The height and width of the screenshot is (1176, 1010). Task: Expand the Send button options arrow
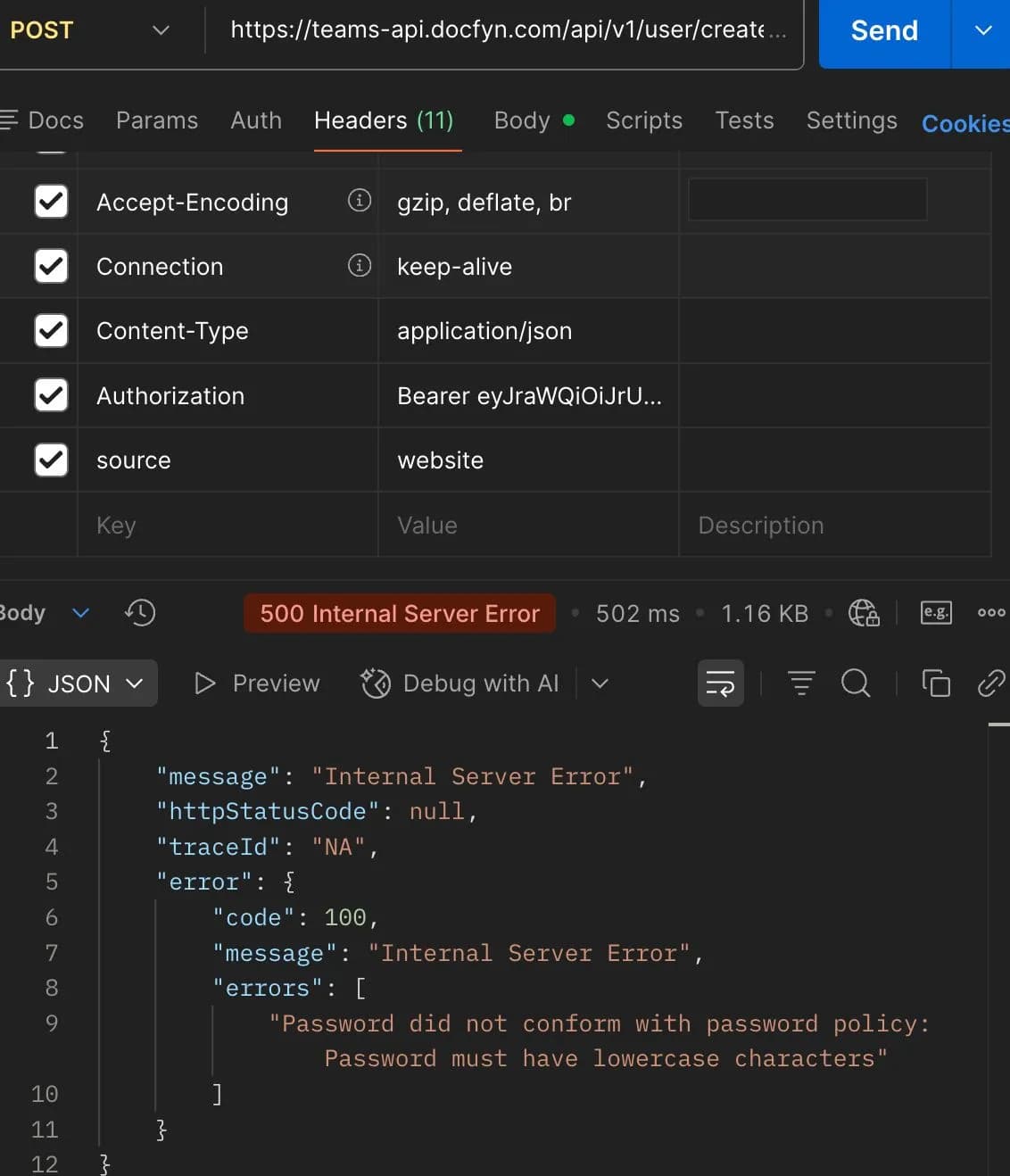click(x=982, y=30)
